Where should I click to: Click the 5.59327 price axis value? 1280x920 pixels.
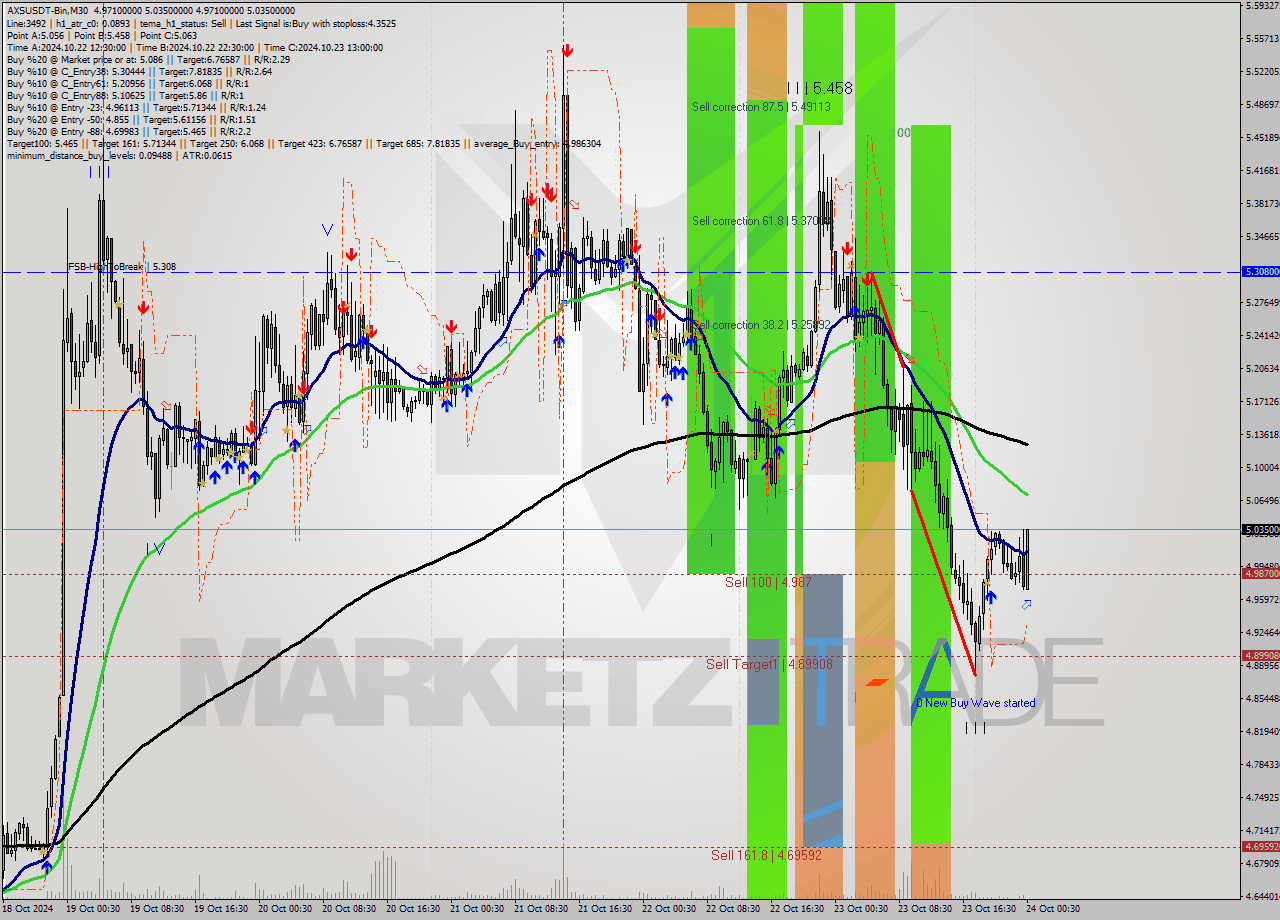1262,5
